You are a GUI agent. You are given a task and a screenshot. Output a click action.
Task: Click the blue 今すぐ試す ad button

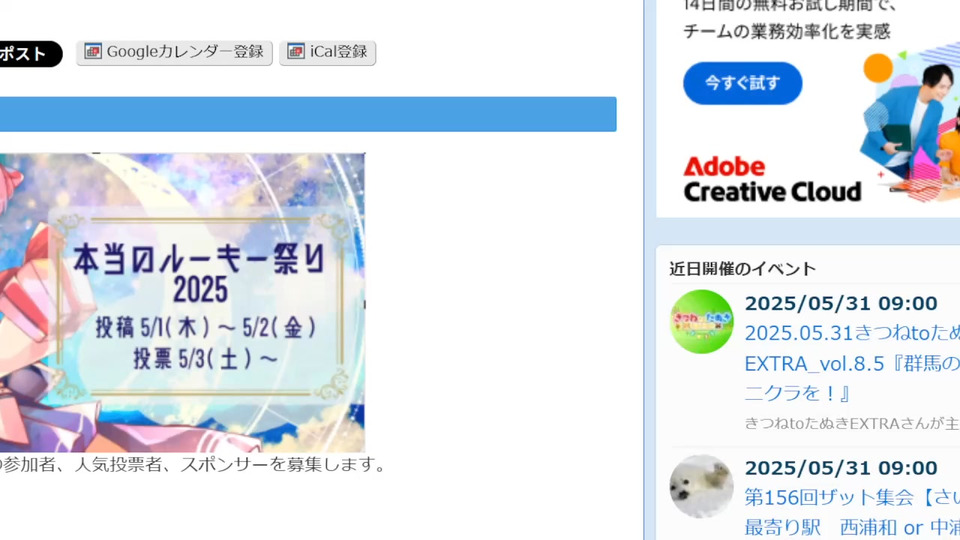(743, 83)
